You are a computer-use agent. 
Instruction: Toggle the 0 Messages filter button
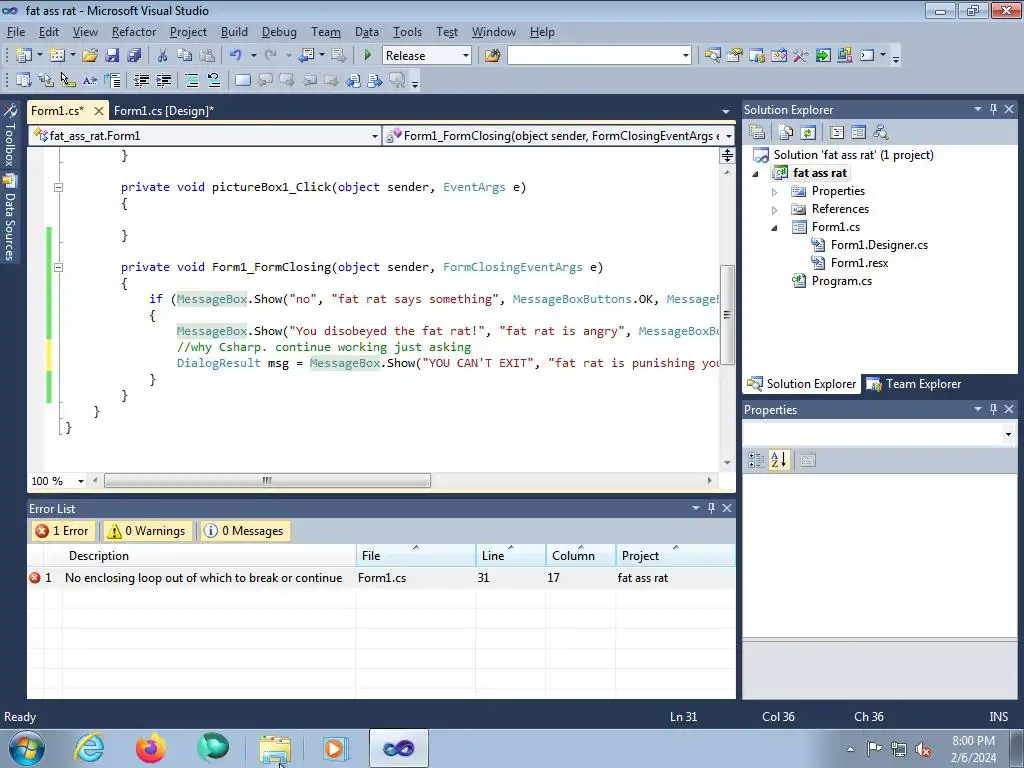coord(244,531)
